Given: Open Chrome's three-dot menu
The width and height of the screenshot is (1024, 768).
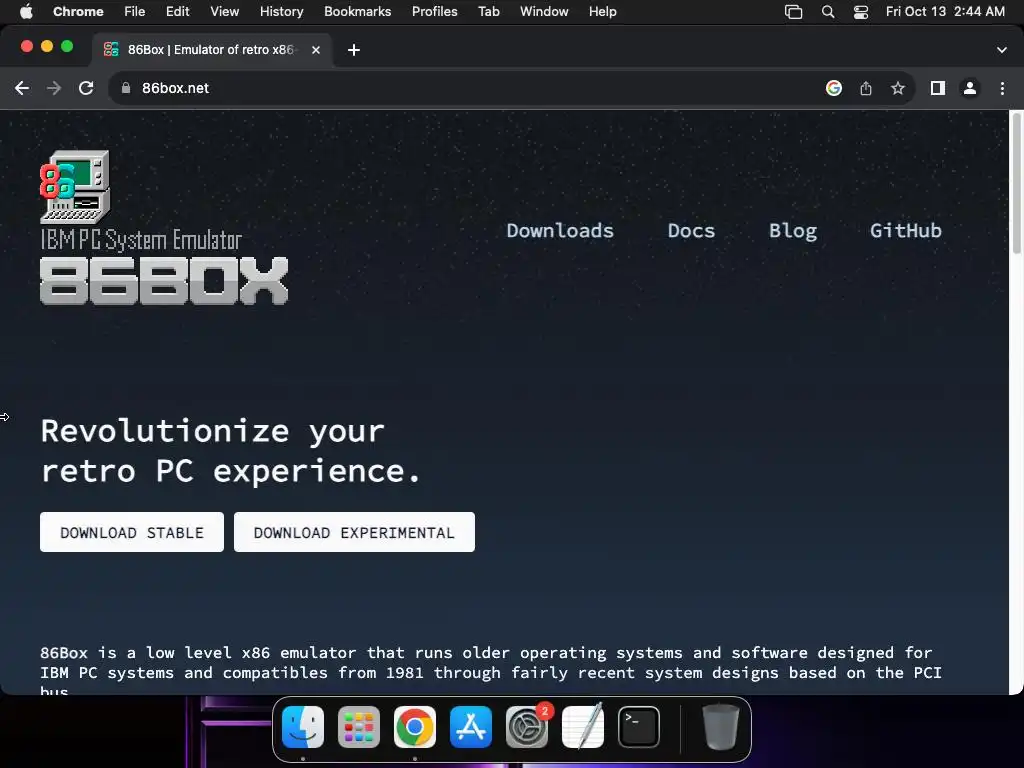Looking at the screenshot, I should pyautogui.click(x=1002, y=88).
